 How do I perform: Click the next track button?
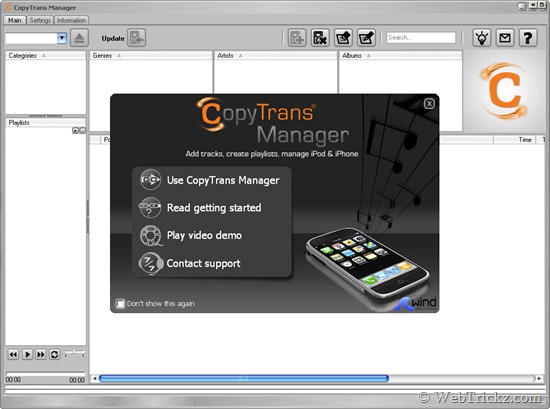(x=41, y=354)
